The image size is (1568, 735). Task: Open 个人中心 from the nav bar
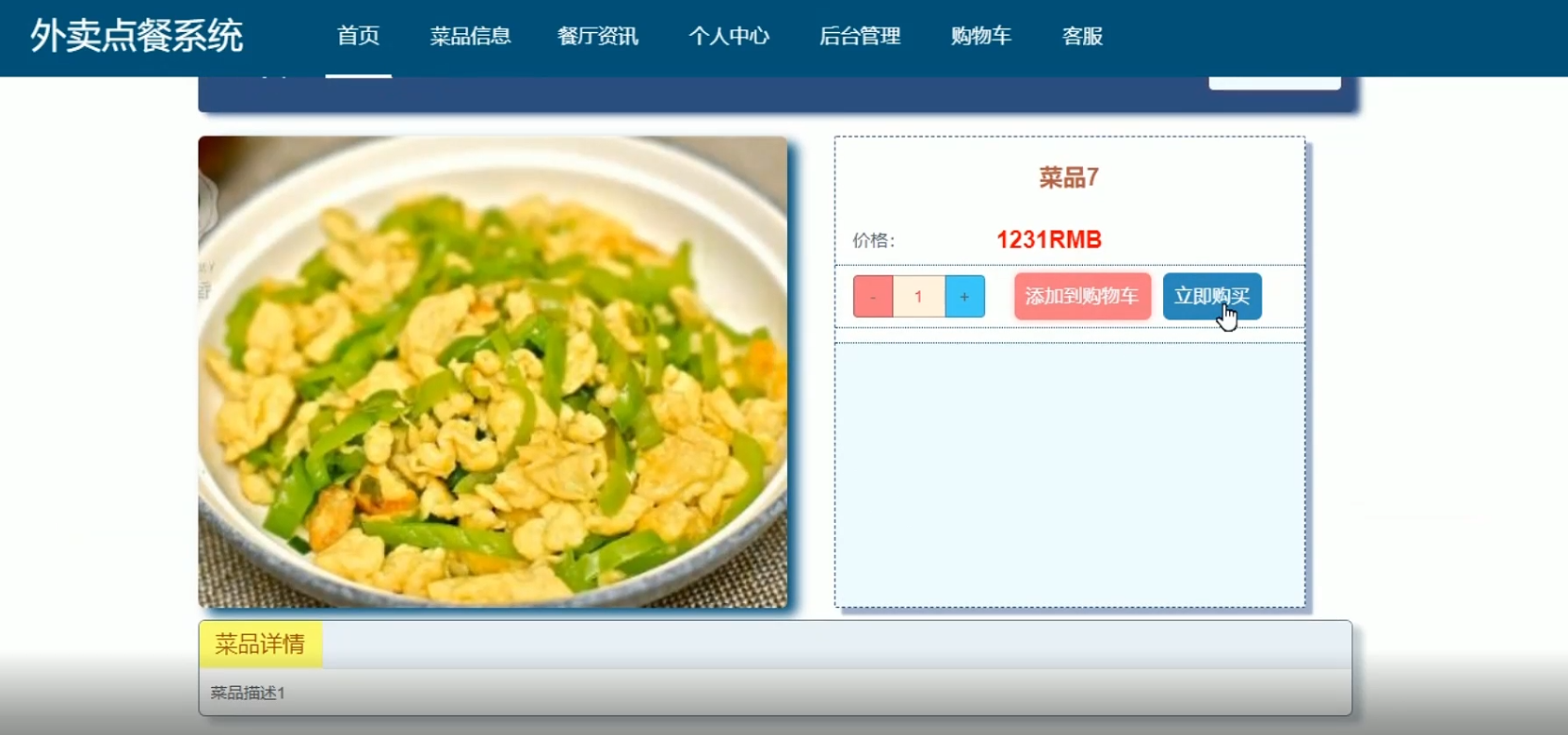coord(729,36)
